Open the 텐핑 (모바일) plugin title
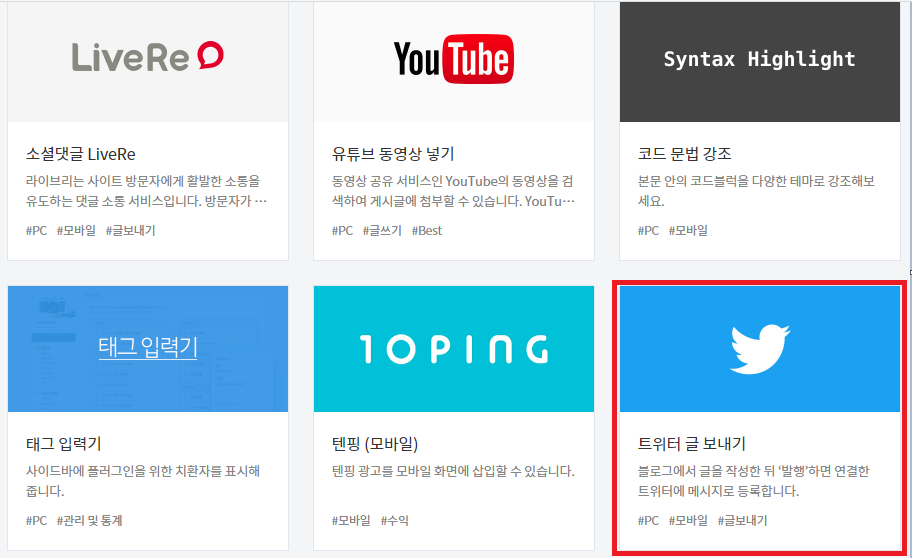The image size is (912, 558). [x=375, y=444]
